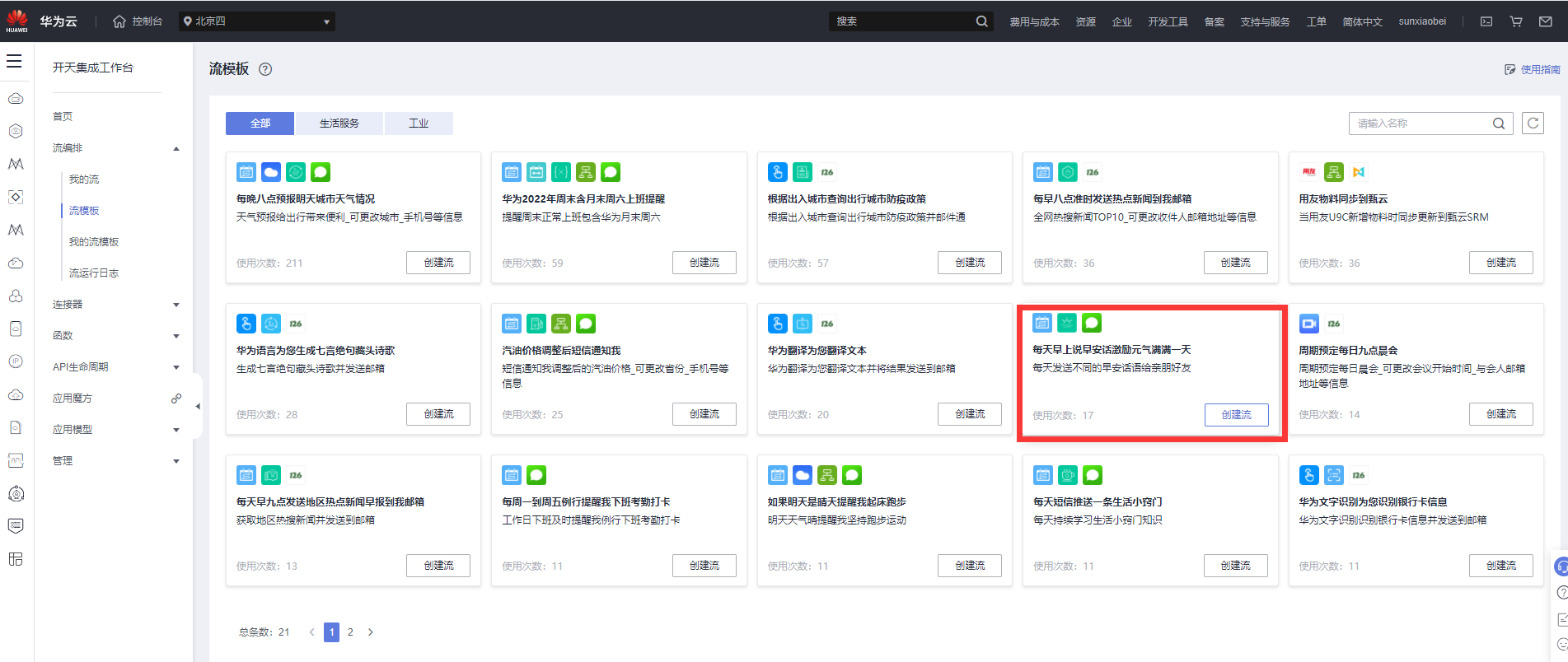Open the CloudShell terminal icon in the top bar
The height and width of the screenshot is (662, 1568).
click(x=1486, y=21)
